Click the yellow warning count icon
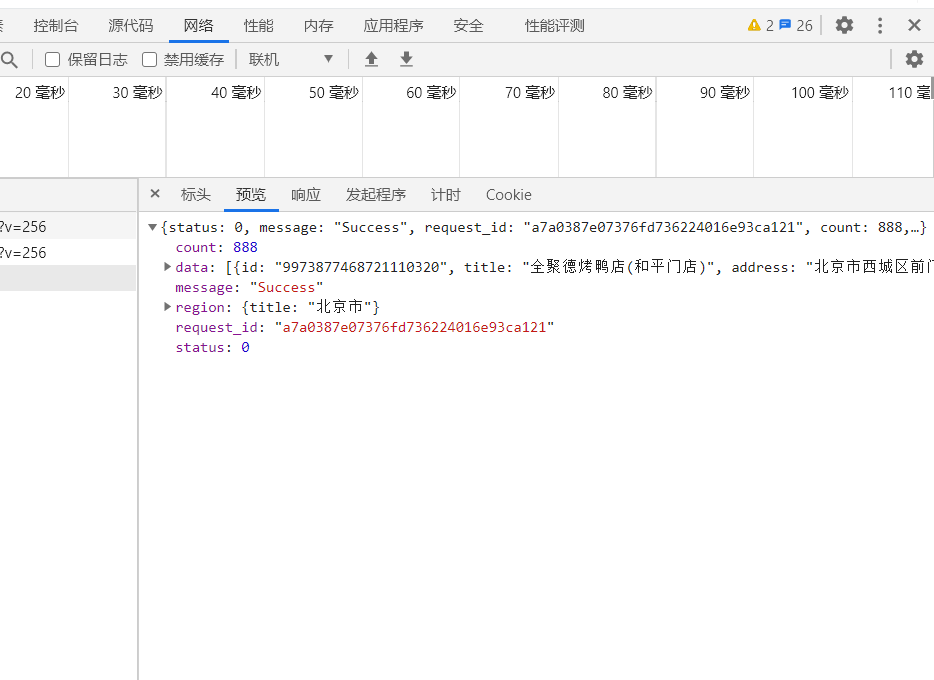Viewport: 934px width, 680px height. [754, 26]
